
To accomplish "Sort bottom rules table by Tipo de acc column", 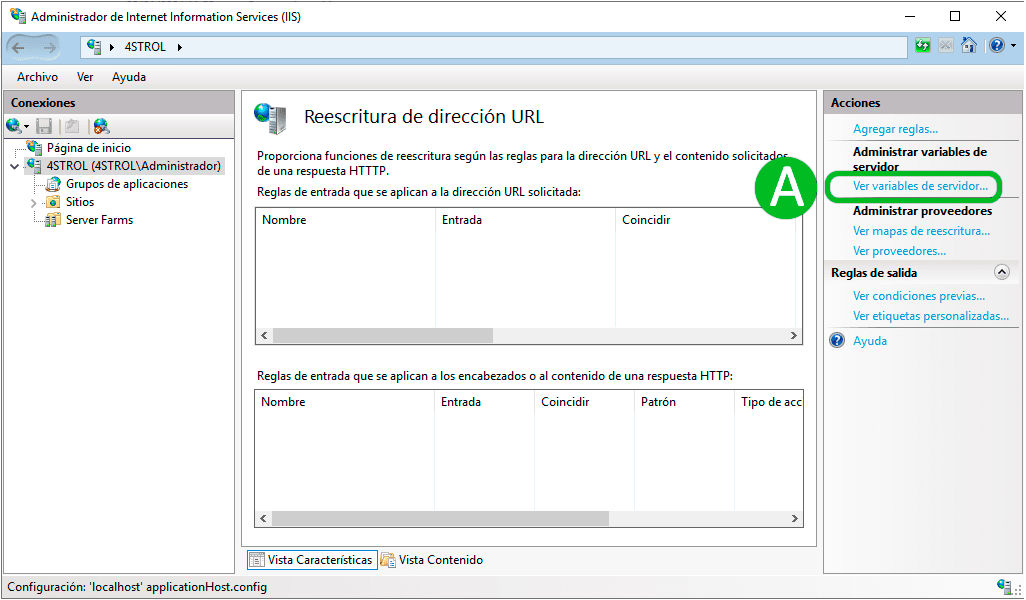I will pyautogui.click(x=770, y=402).
